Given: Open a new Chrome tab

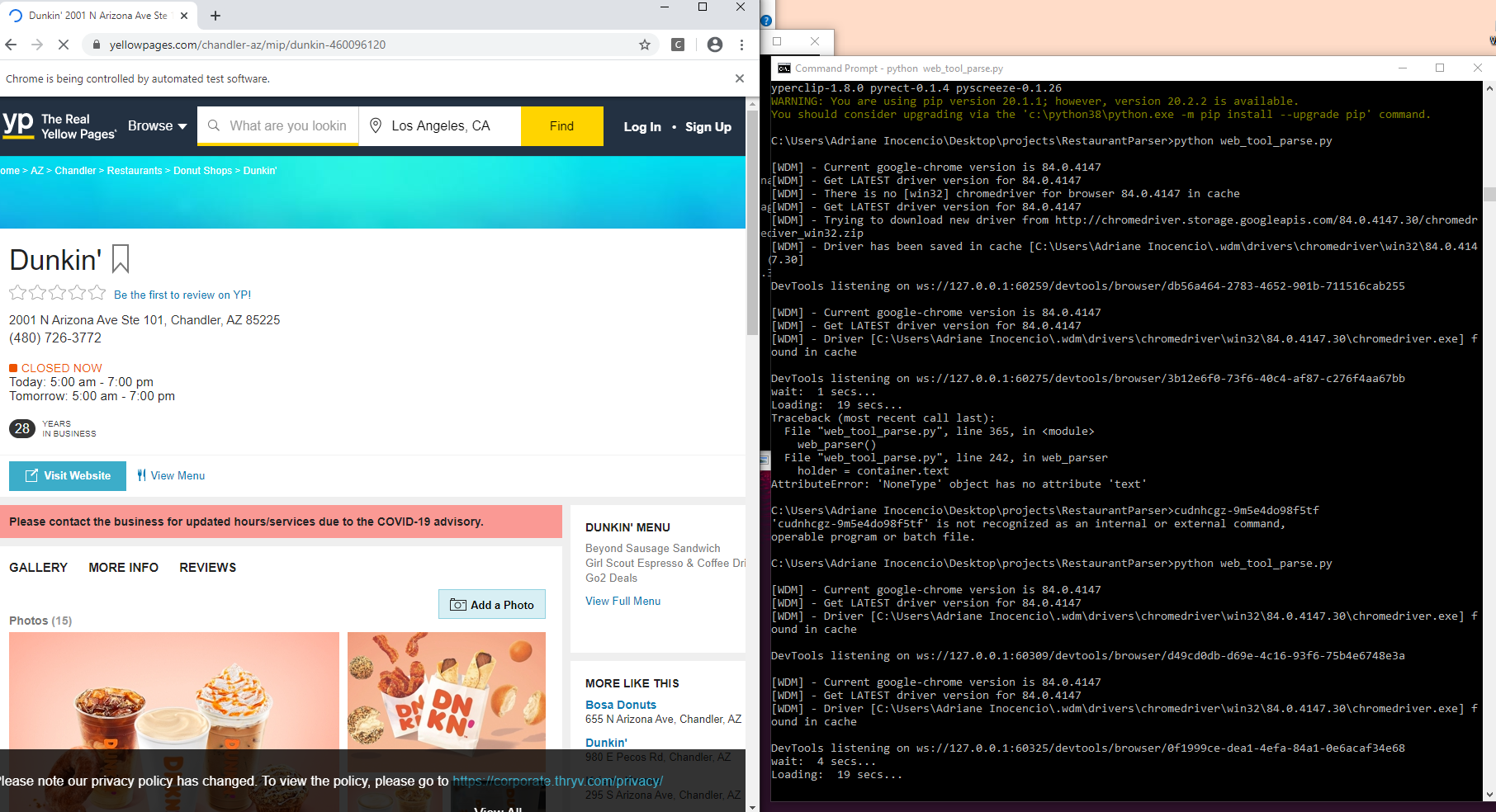Looking at the screenshot, I should tap(215, 16).
